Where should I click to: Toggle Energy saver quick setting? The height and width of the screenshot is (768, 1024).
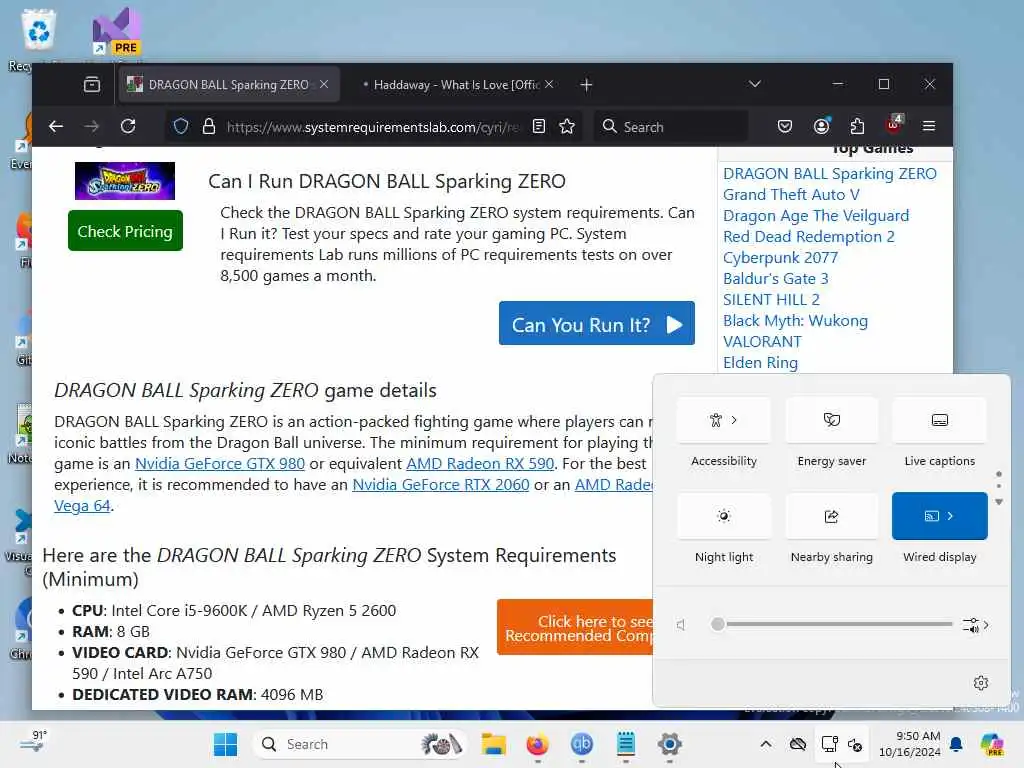[831, 420]
